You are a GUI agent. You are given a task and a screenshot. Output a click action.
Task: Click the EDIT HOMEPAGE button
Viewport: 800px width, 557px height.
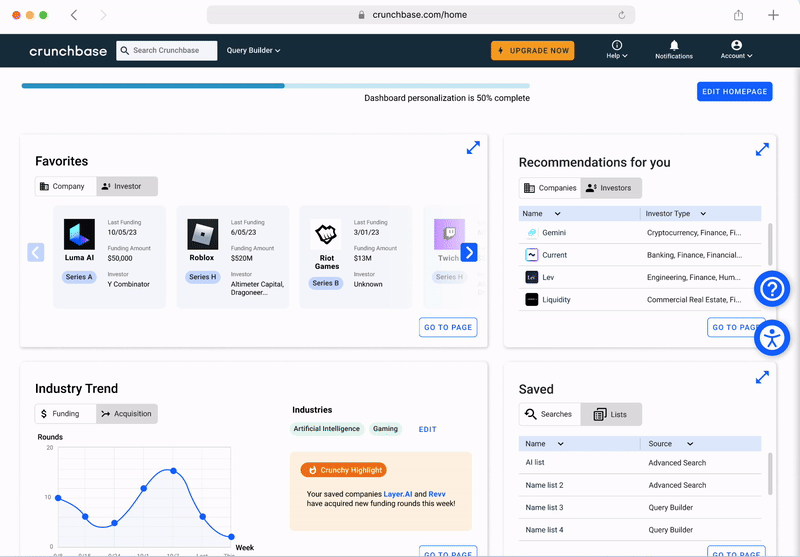click(735, 91)
